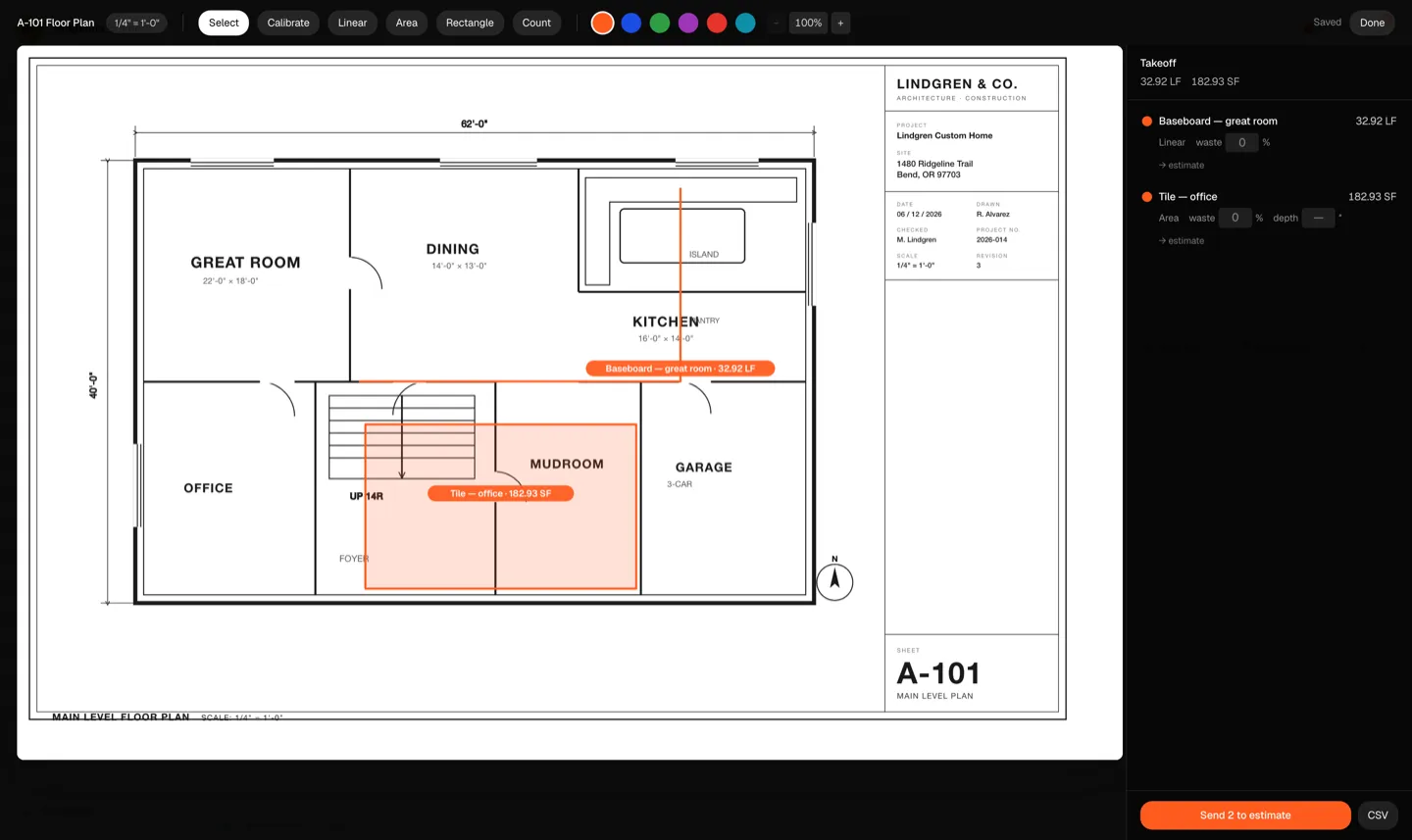1412x840 pixels.
Task: Click the ISLAND label in the kitchen
Action: coord(704,254)
